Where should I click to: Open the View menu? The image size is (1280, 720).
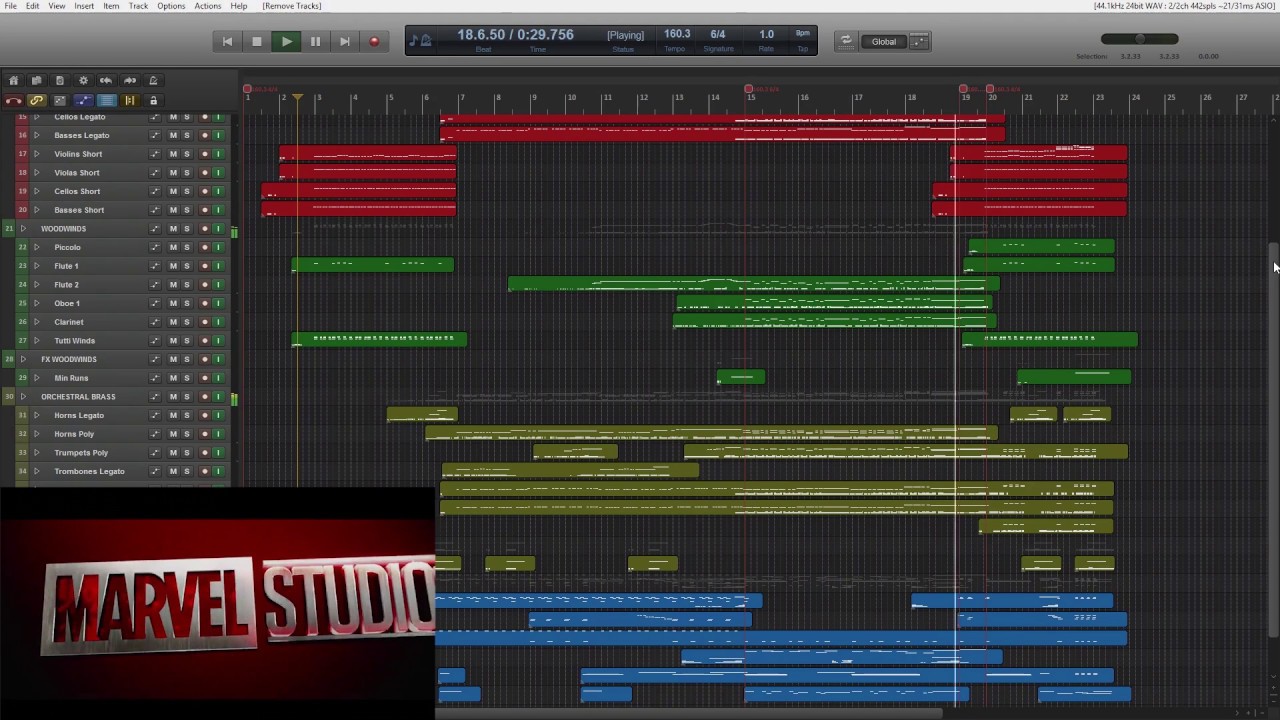click(x=57, y=6)
